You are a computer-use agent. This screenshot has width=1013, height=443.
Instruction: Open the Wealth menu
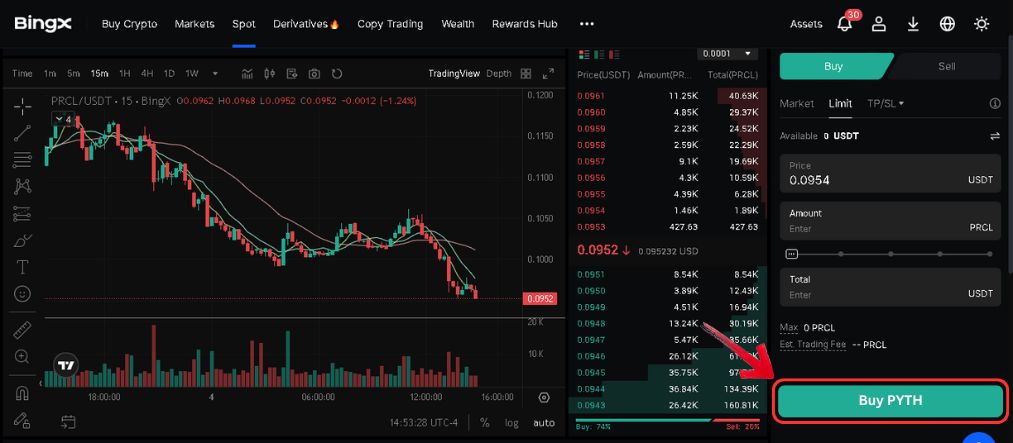[x=458, y=24]
